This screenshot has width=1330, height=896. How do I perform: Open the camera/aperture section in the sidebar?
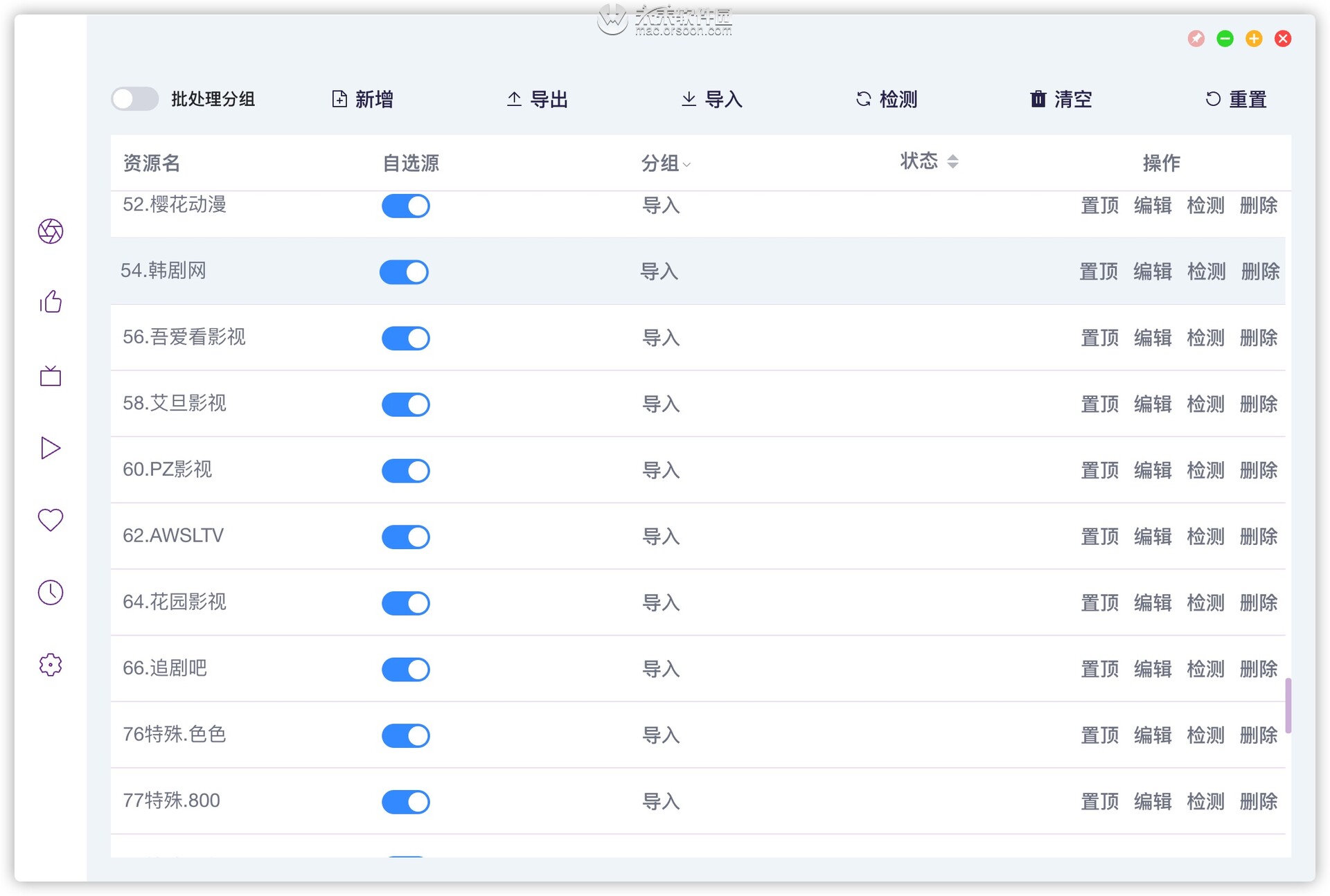(x=49, y=232)
